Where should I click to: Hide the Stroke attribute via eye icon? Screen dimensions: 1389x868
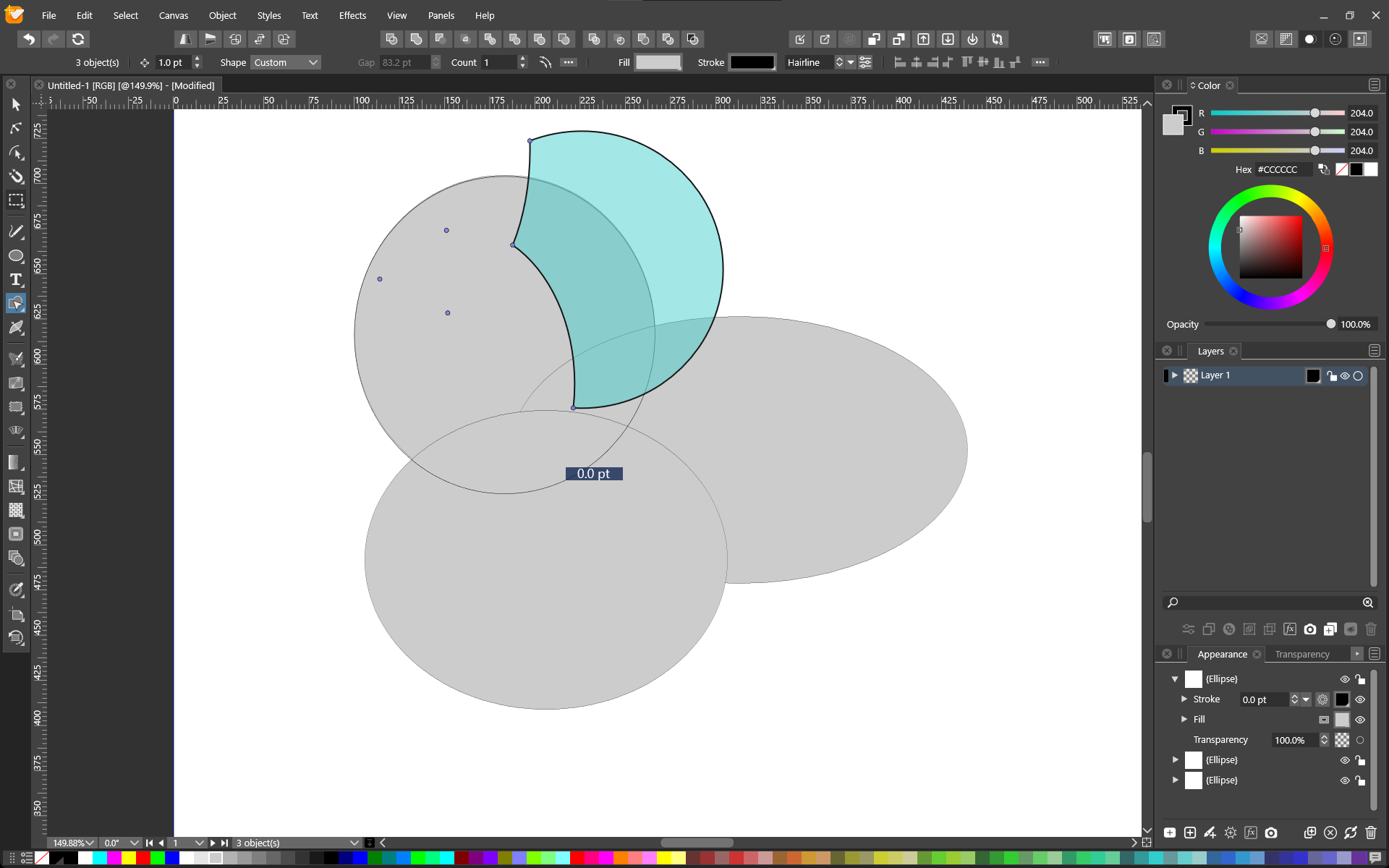tap(1360, 699)
